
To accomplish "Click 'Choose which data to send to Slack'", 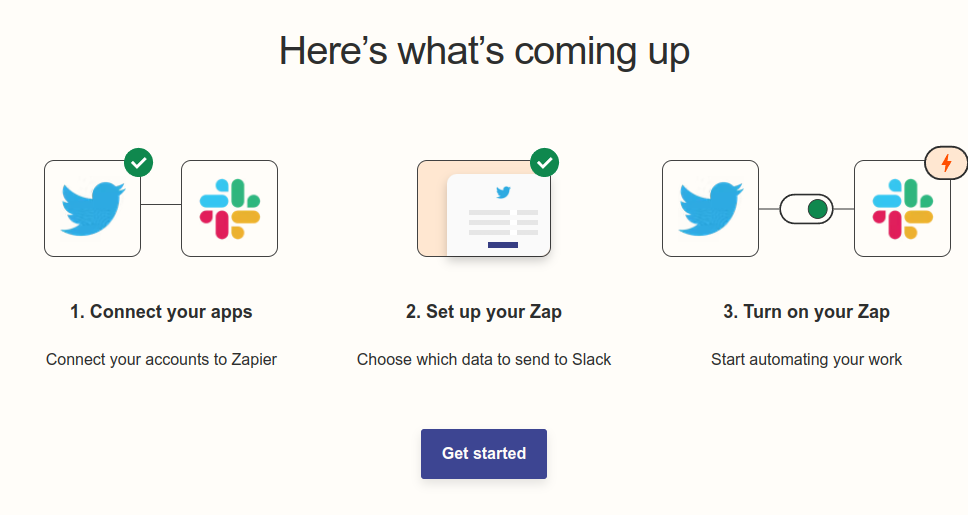I will click(x=484, y=359).
